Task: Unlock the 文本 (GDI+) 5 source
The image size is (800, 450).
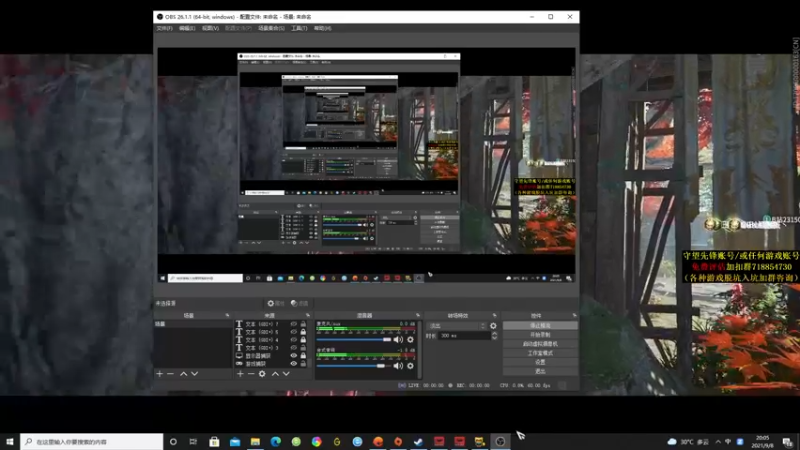Action: [x=303, y=332]
